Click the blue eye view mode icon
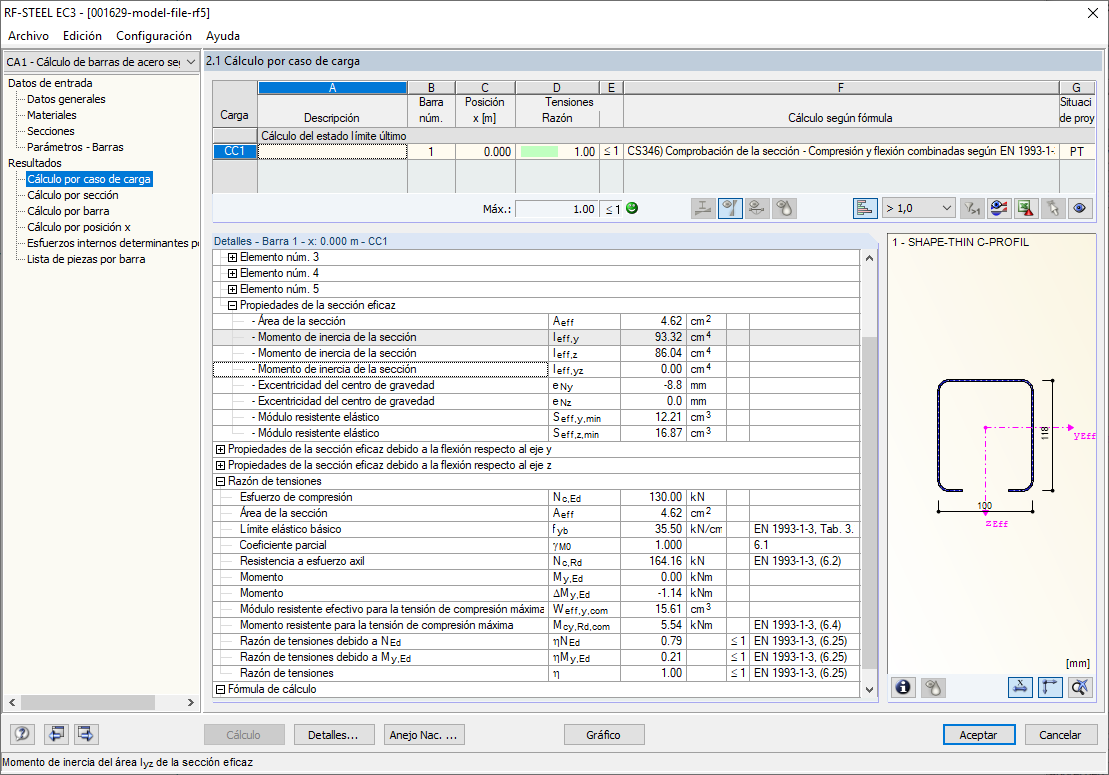1109x775 pixels. pyautogui.click(x=1080, y=209)
